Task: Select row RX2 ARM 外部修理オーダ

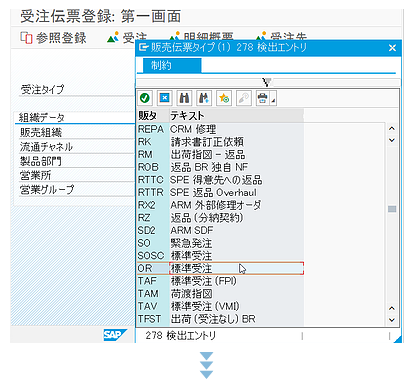Action: click(220, 205)
